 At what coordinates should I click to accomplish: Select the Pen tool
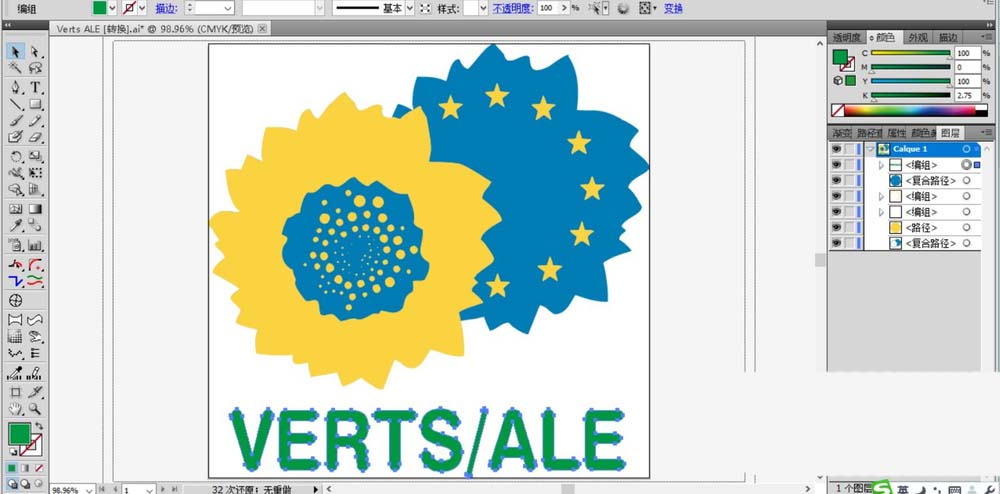pos(16,87)
